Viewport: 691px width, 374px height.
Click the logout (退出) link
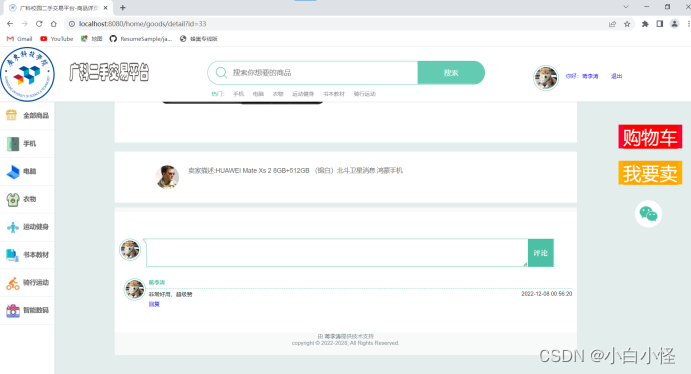click(617, 76)
